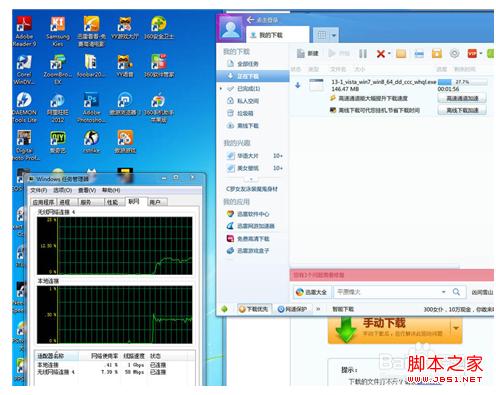
Task: Click 下载优先 in Thunder status bar
Action: 254,309
